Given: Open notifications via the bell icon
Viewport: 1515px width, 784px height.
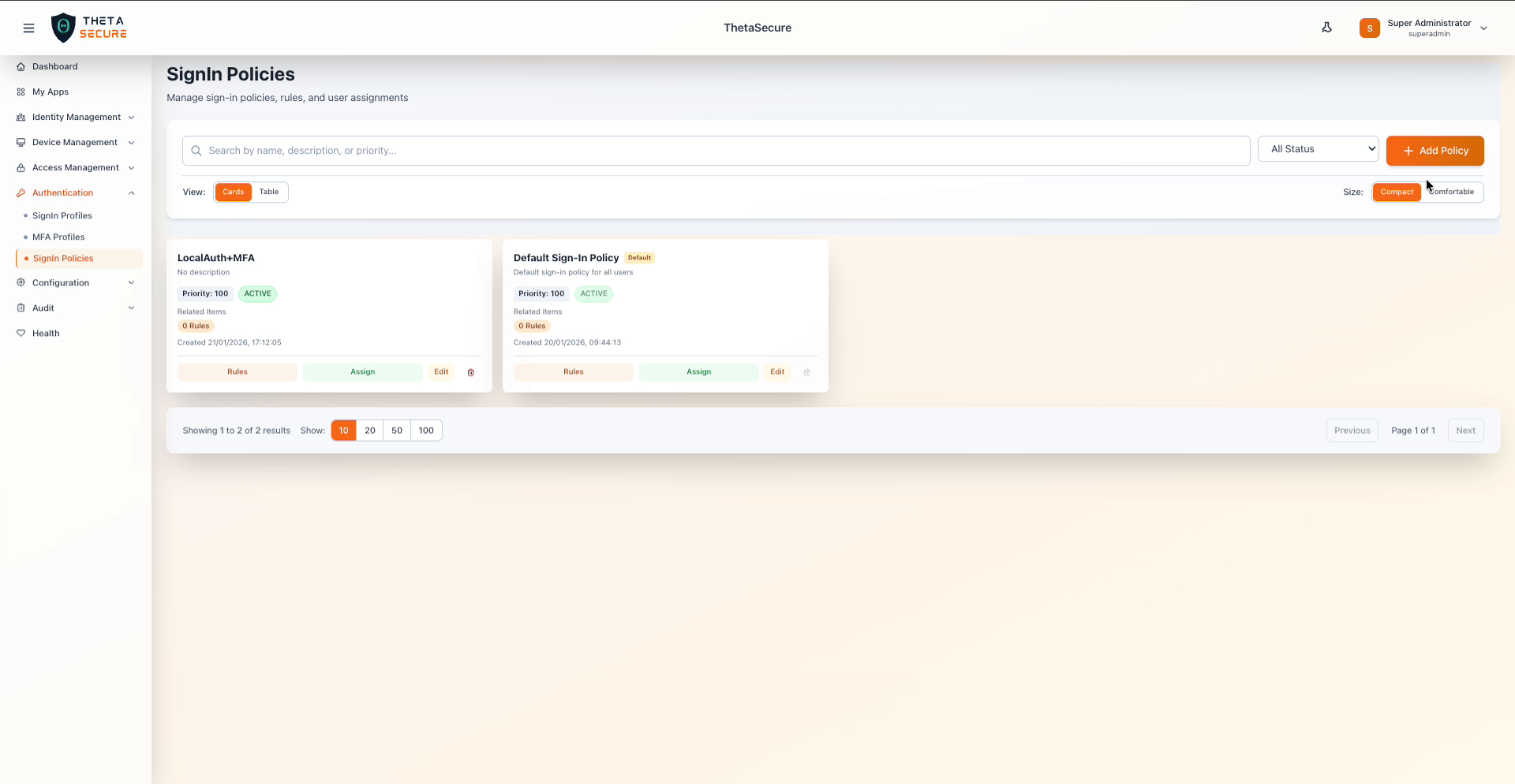Looking at the screenshot, I should click(1327, 27).
